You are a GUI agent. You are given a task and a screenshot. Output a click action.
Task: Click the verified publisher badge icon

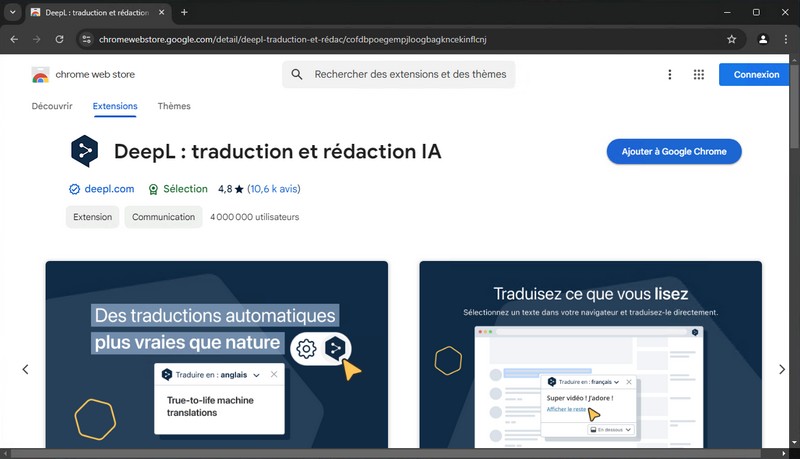click(x=74, y=189)
